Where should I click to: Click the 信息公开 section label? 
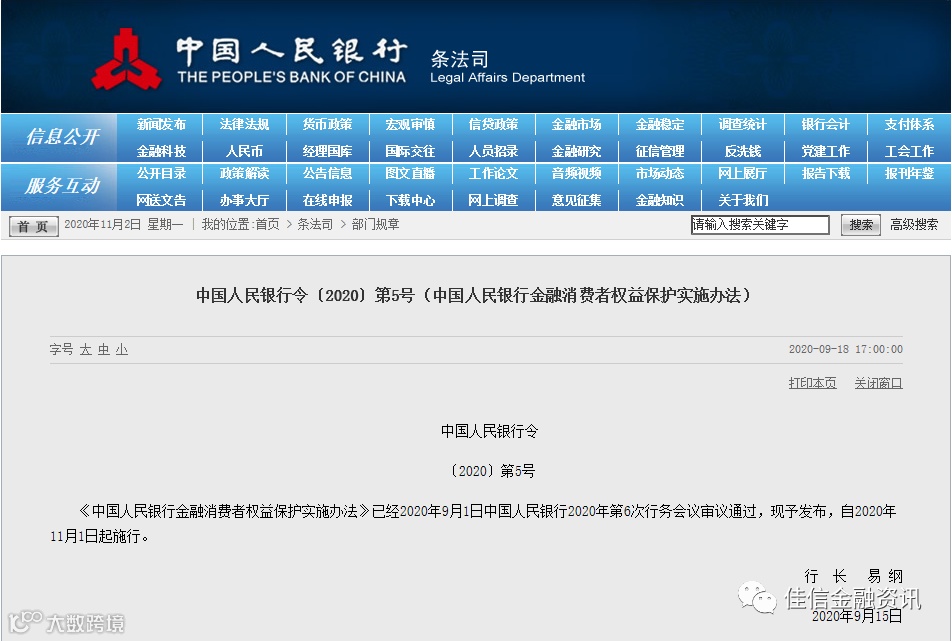pos(62,137)
